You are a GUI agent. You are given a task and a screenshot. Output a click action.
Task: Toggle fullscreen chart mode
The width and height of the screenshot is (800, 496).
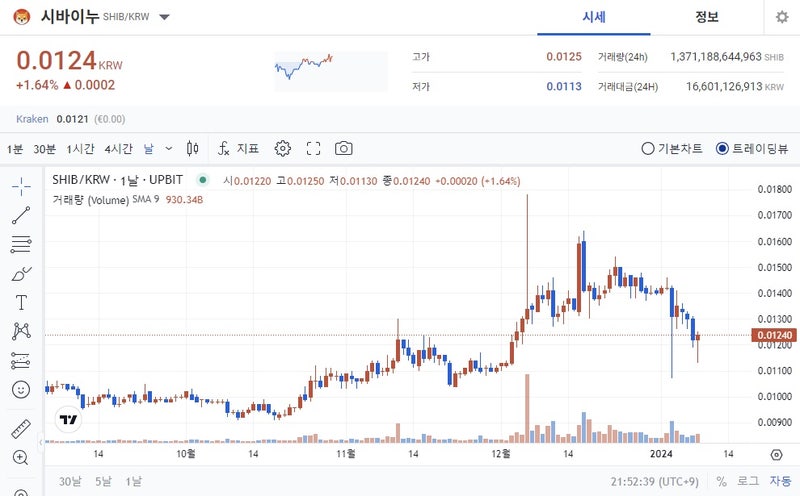coord(313,148)
